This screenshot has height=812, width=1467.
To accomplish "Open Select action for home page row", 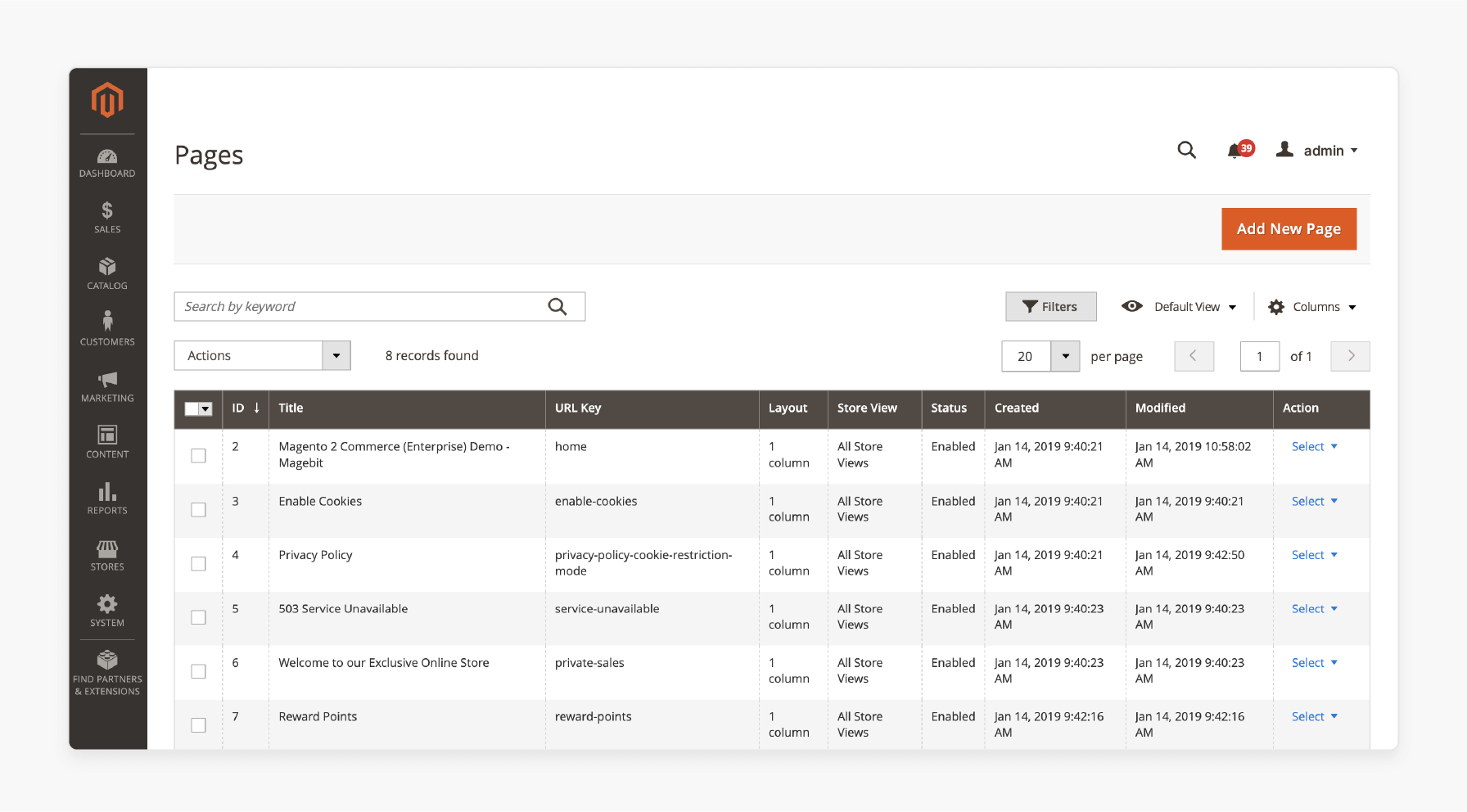I will (1315, 446).
